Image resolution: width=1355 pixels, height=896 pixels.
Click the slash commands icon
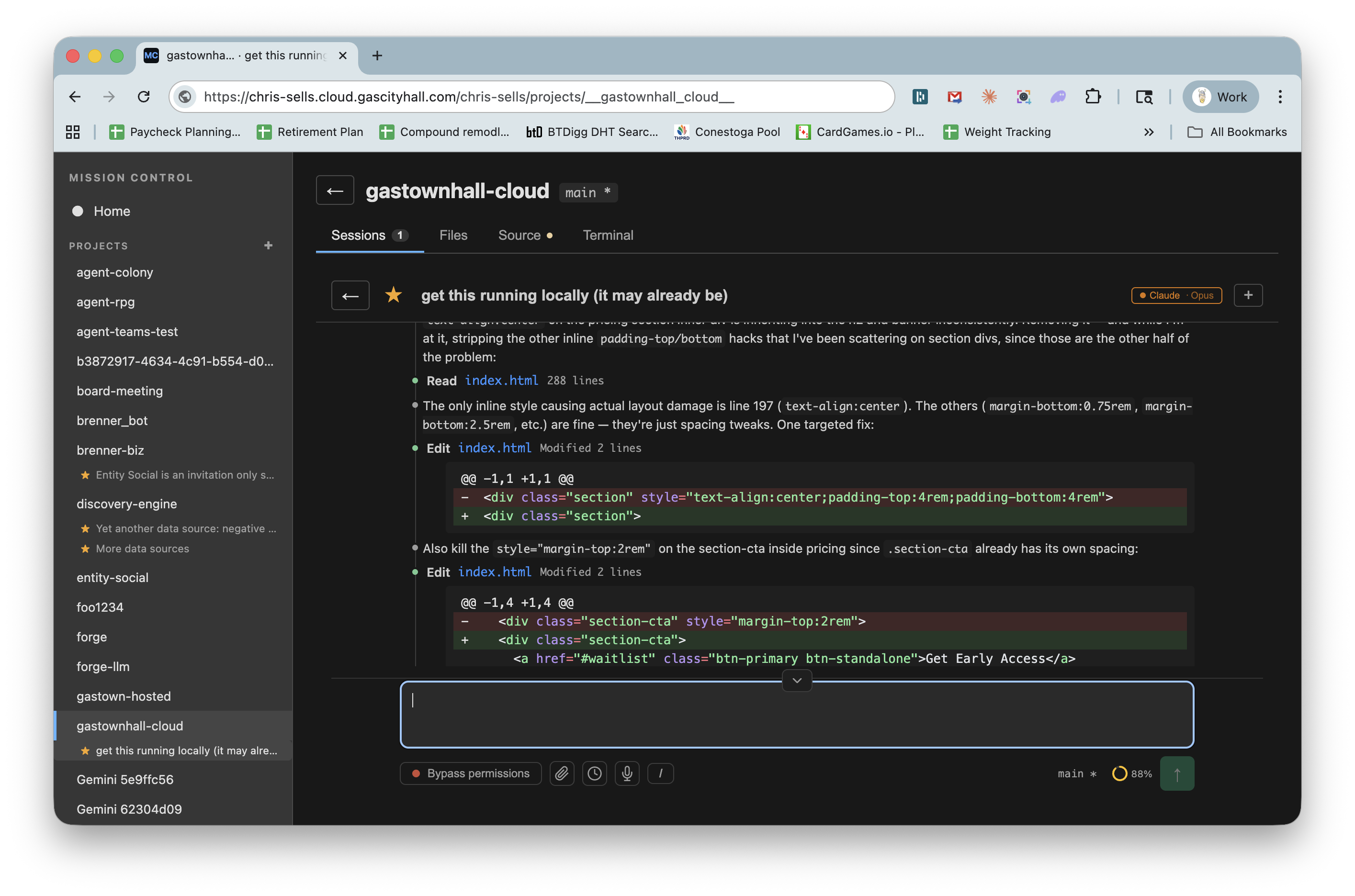point(660,773)
